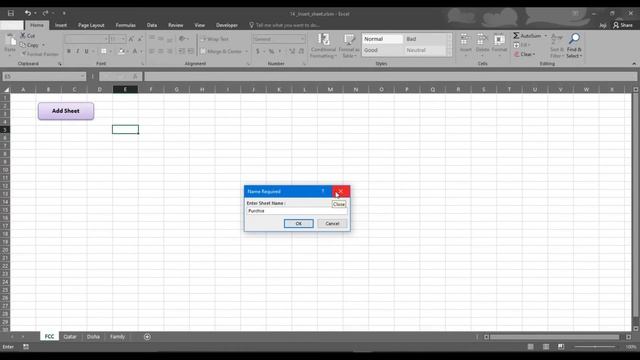
Task: Open the Data ribbon tab
Action: pyautogui.click(x=152, y=25)
